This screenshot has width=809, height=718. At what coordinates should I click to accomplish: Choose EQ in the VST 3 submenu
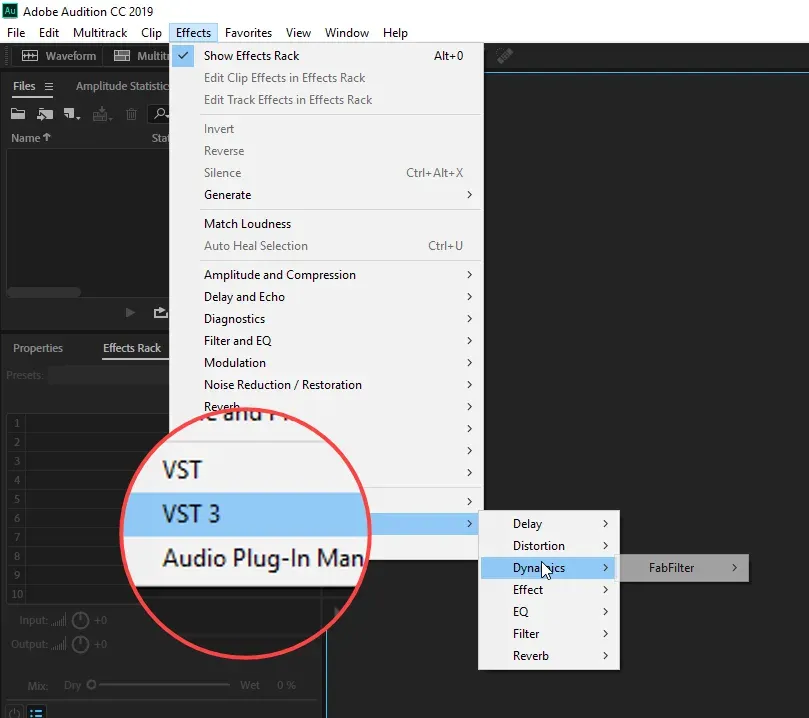(549, 612)
